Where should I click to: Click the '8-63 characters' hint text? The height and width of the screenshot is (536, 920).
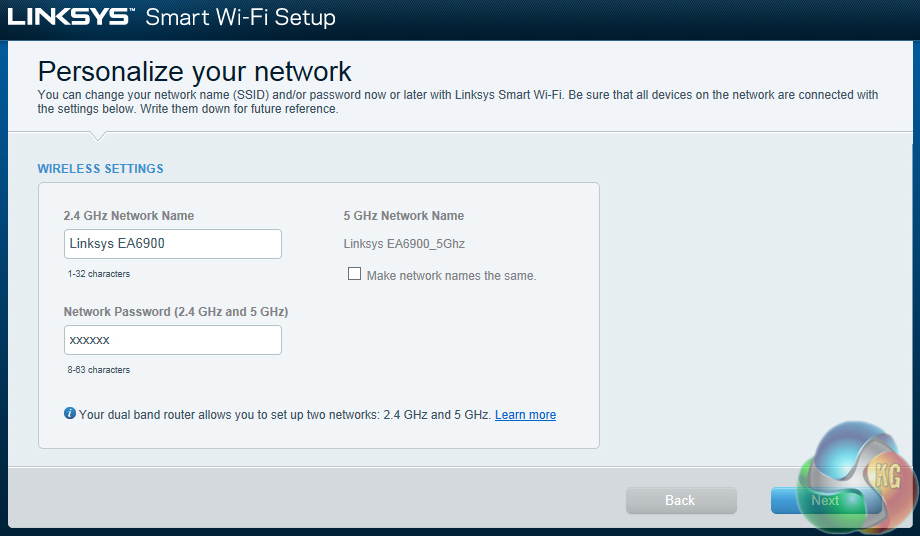click(x=99, y=370)
